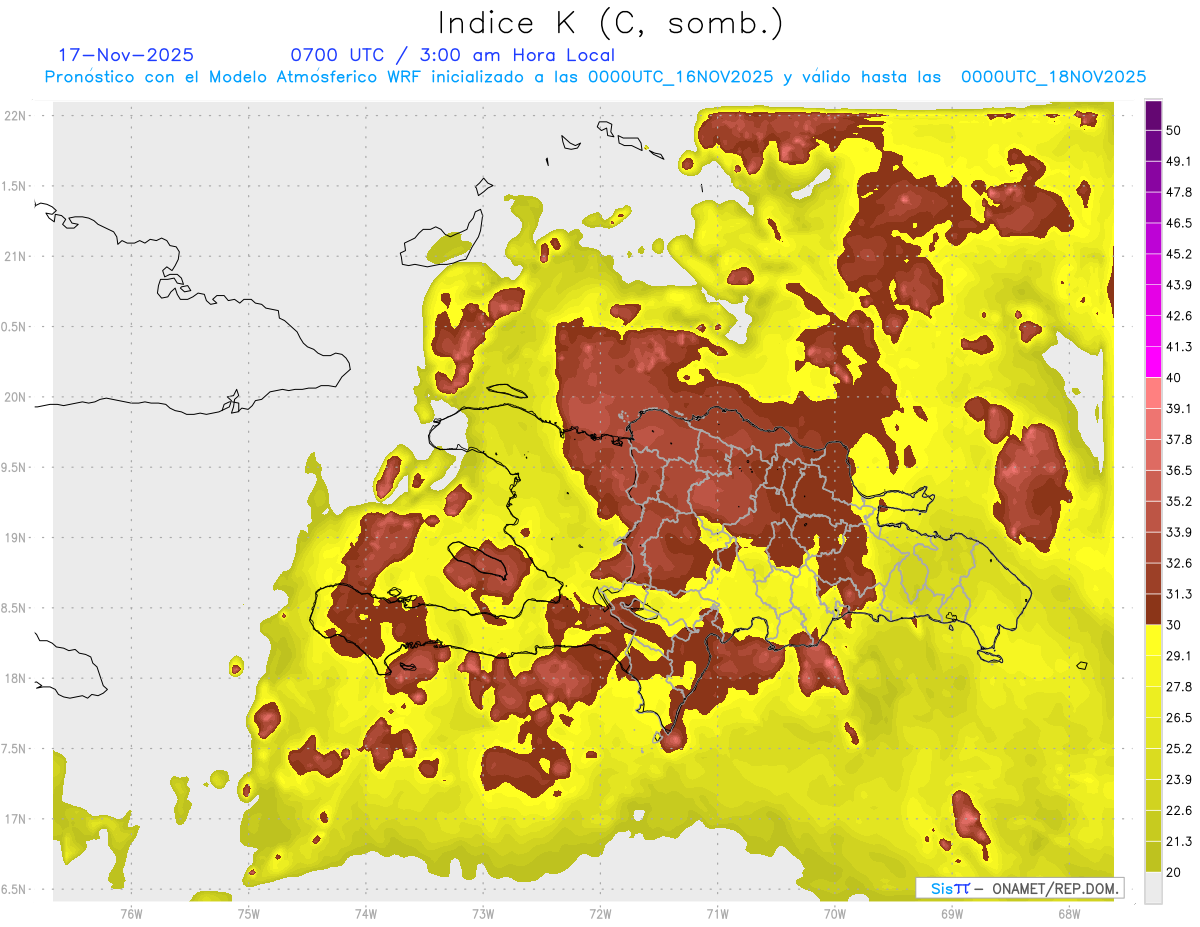The height and width of the screenshot is (927, 1200).
Task: Click the colorbar value '31.3'
Action: tap(1179, 594)
